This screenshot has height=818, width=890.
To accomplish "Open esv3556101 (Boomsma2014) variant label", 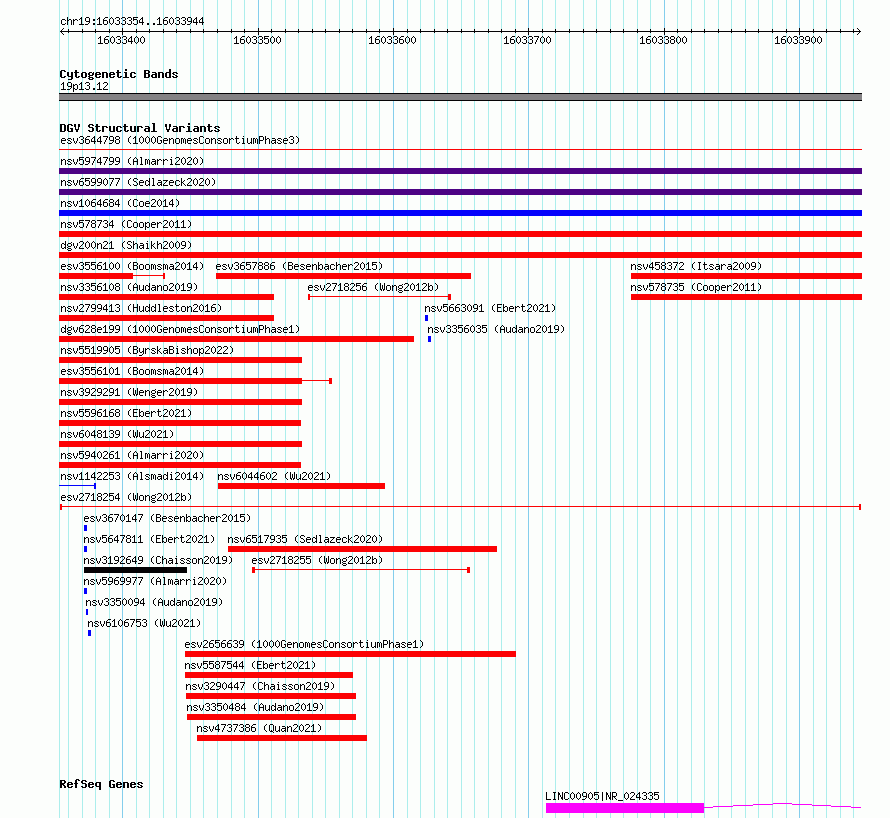I will (132, 371).
